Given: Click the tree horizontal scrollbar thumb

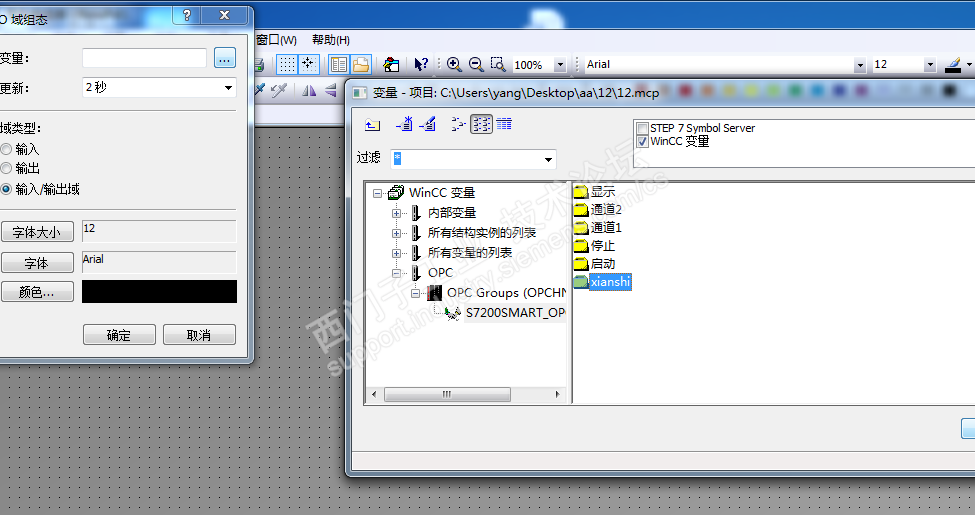Looking at the screenshot, I should tap(447, 394).
